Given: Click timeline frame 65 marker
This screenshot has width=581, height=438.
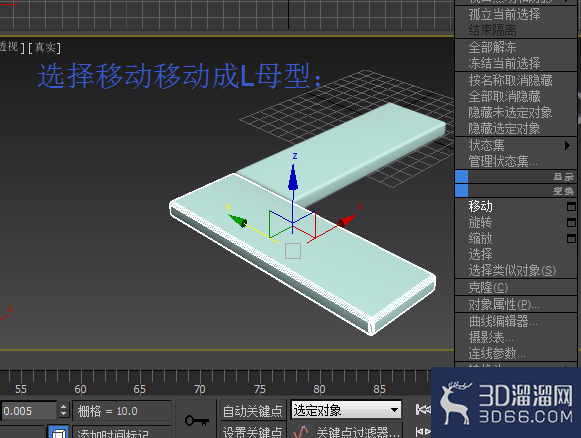Looking at the screenshot, I should point(140,389).
